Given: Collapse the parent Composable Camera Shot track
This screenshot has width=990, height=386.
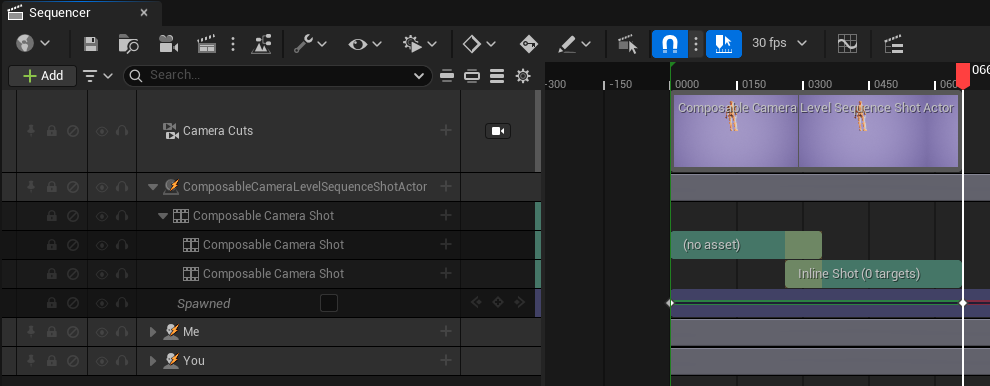Looking at the screenshot, I should pyautogui.click(x=162, y=216).
